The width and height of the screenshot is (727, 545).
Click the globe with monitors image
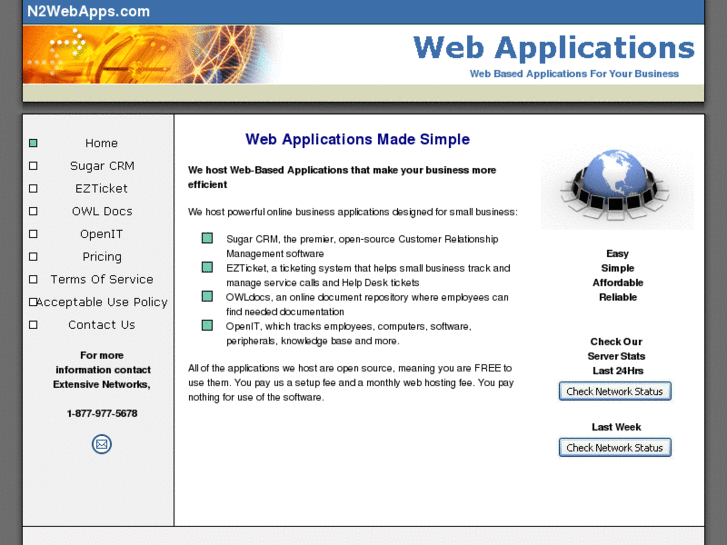[x=617, y=187]
